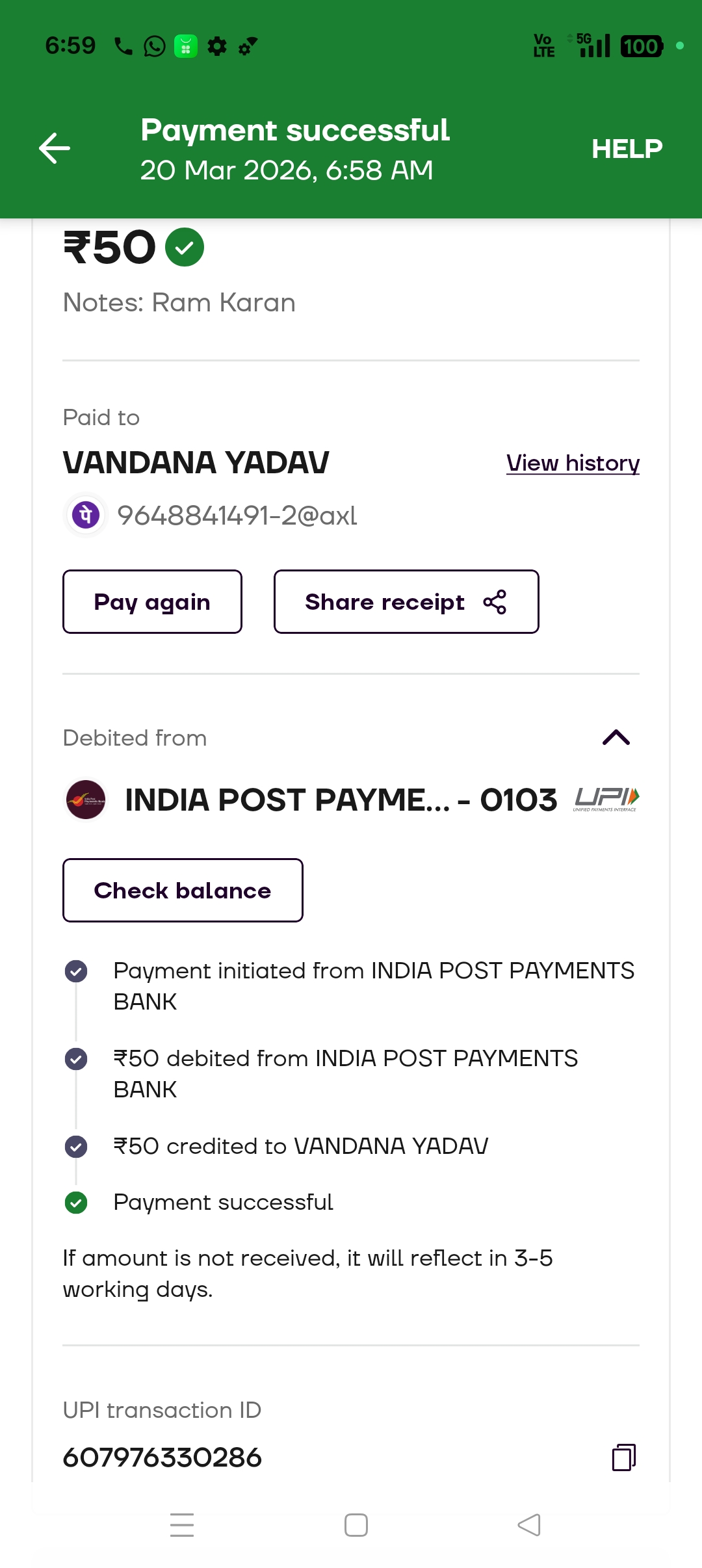The image size is (702, 1568).
Task: Tap the PhonePe icon beside UPI address
Action: click(86, 516)
